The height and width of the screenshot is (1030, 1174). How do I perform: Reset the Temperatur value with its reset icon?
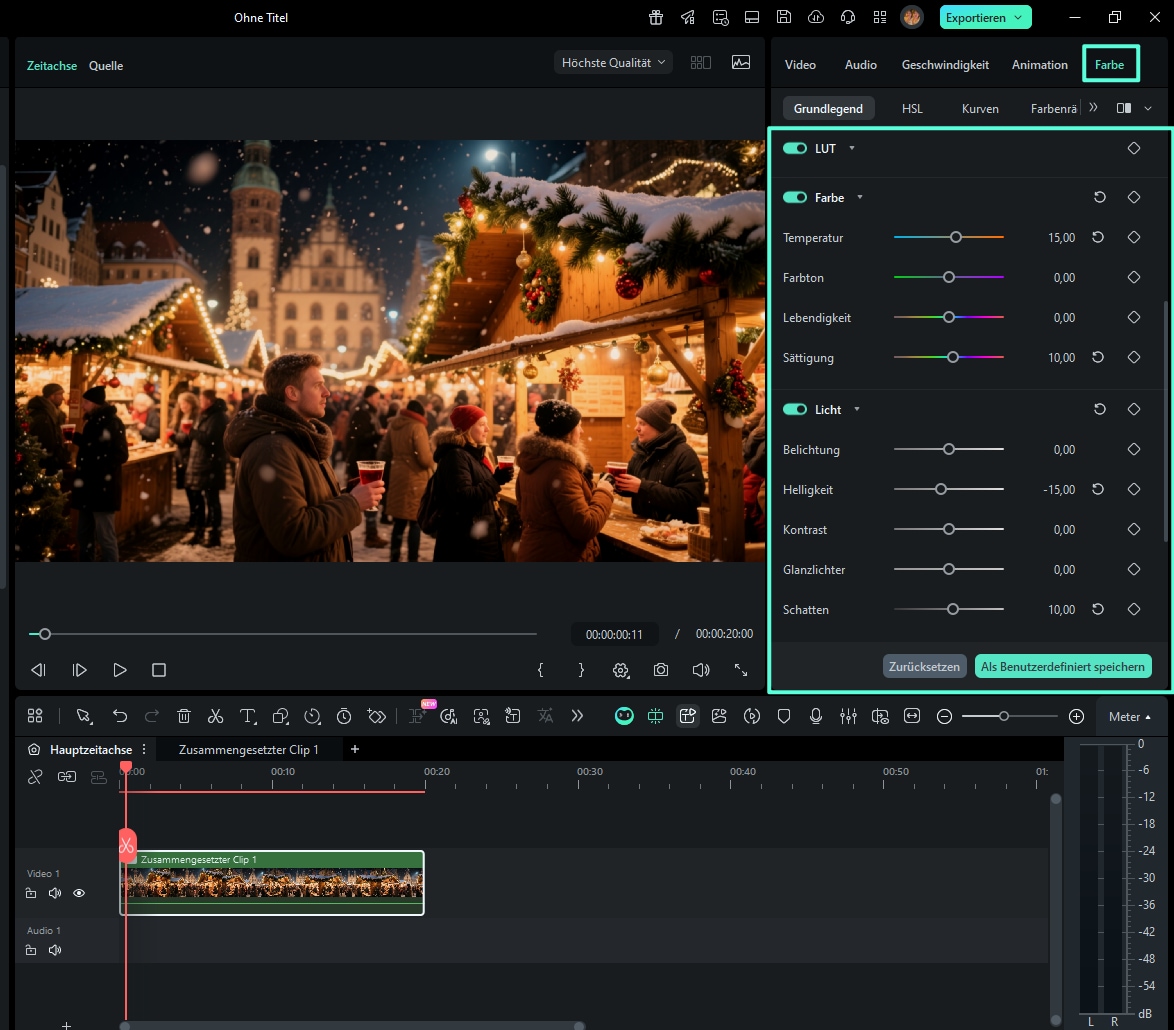click(1098, 238)
